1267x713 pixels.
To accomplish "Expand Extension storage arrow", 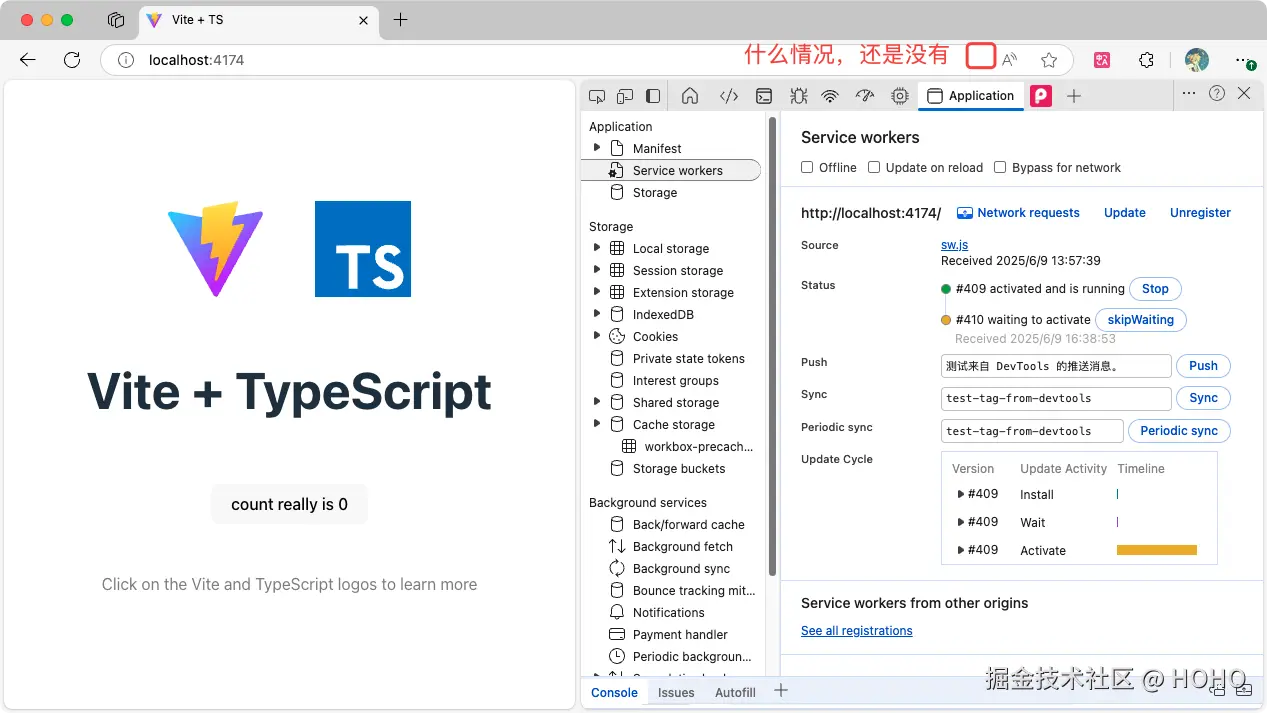I will pyautogui.click(x=597, y=292).
